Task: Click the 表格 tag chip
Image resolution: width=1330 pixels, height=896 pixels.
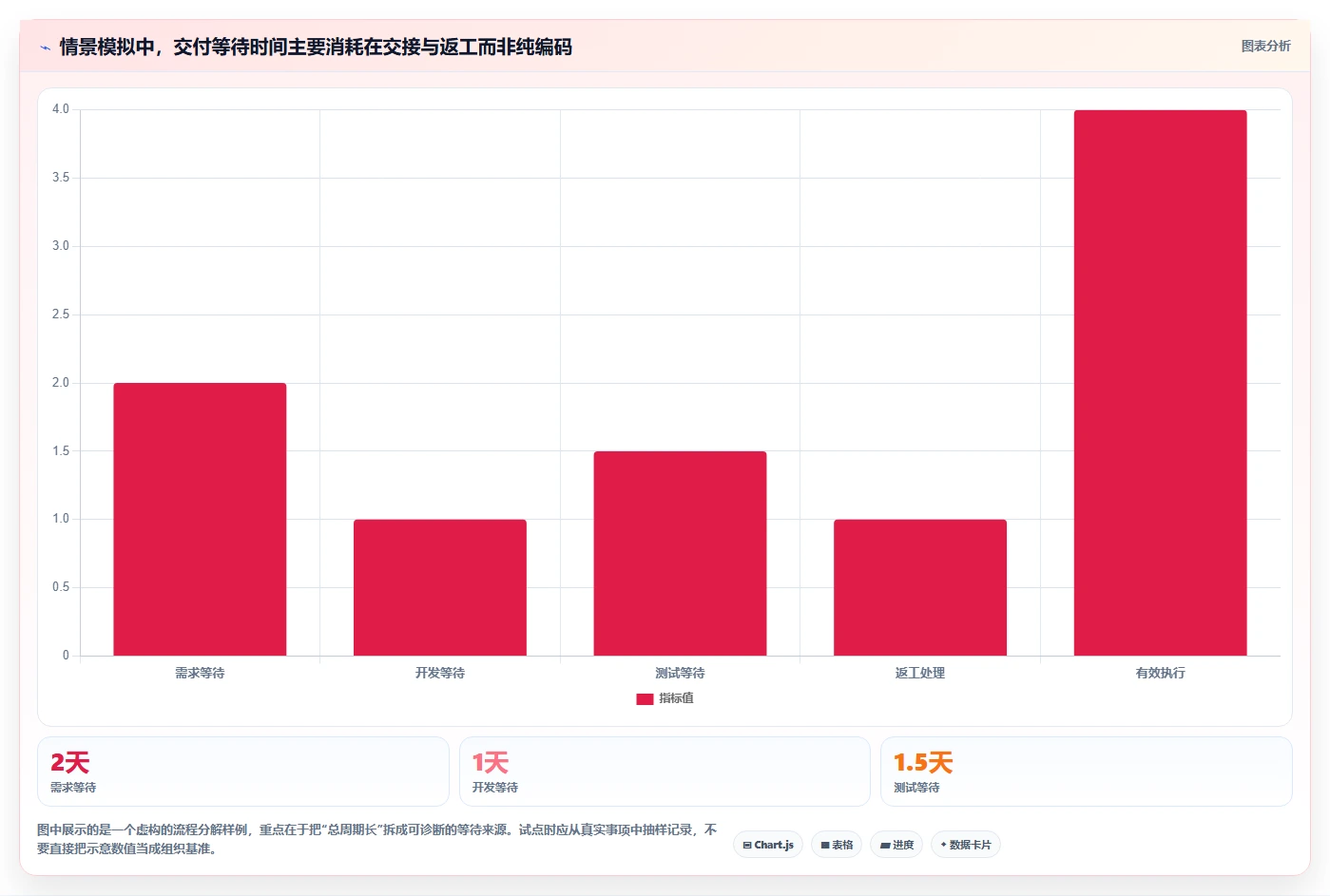Action: pos(837,845)
